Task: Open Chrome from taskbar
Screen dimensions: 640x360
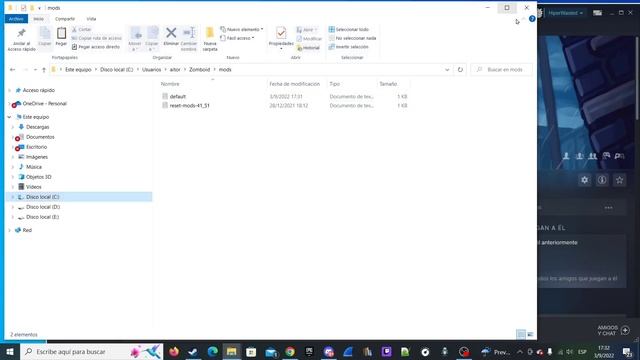Action: (290, 352)
